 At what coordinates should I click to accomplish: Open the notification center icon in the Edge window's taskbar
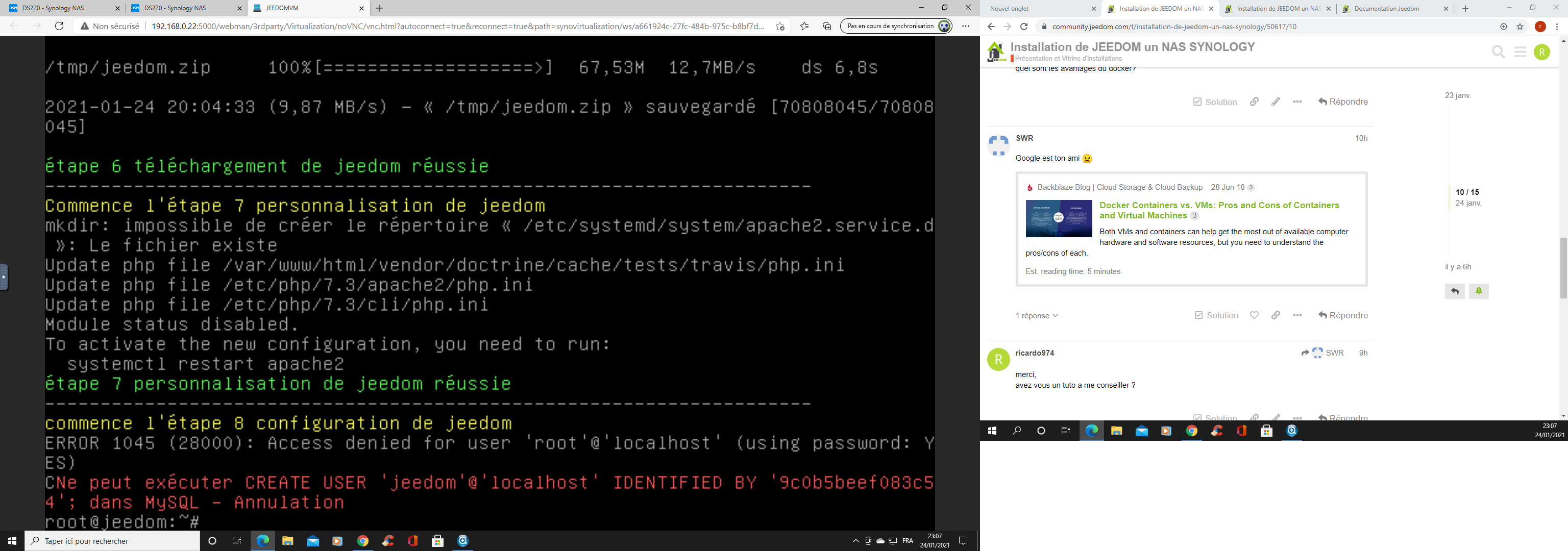pyautogui.click(x=963, y=541)
